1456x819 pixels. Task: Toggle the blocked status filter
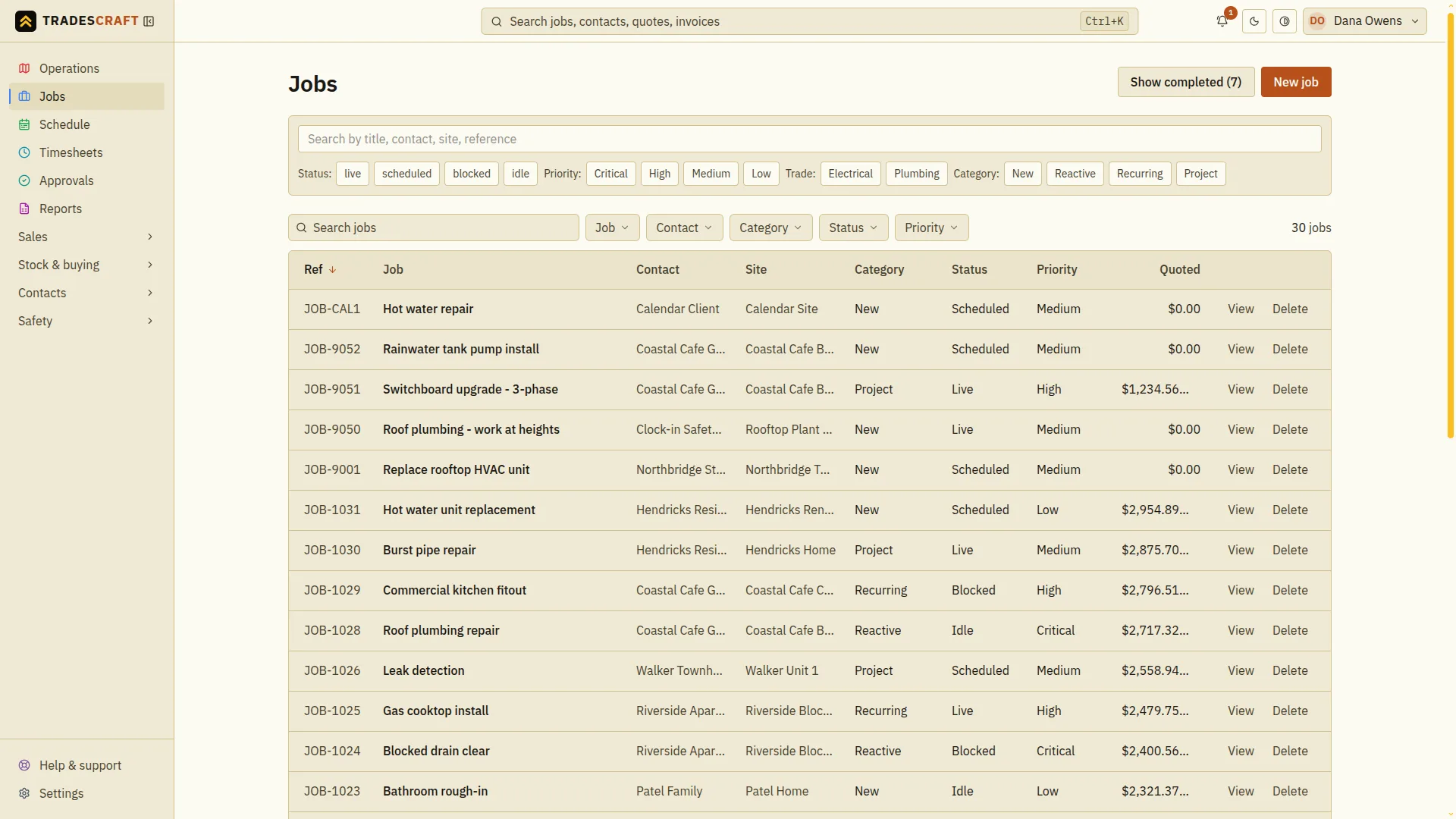472,174
